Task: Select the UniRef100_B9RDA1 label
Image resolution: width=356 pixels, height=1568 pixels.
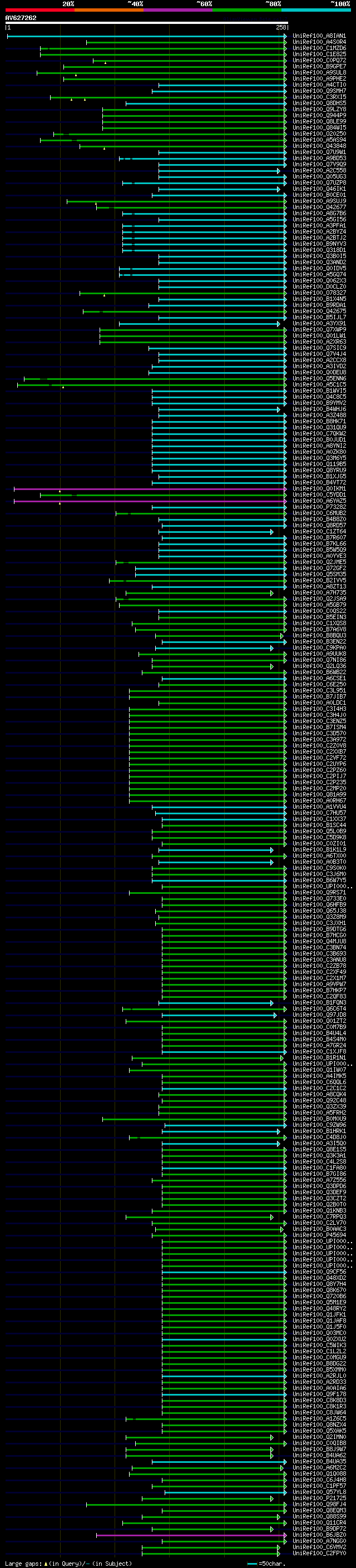Action: point(319,305)
